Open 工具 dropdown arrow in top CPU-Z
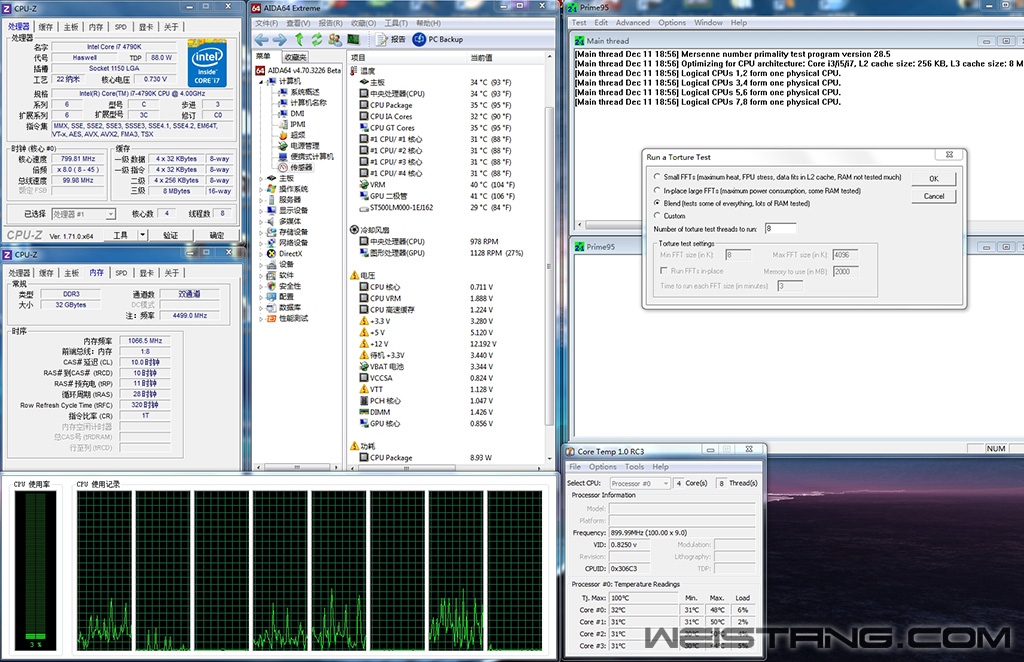The width and height of the screenshot is (1024, 662). tap(142, 235)
